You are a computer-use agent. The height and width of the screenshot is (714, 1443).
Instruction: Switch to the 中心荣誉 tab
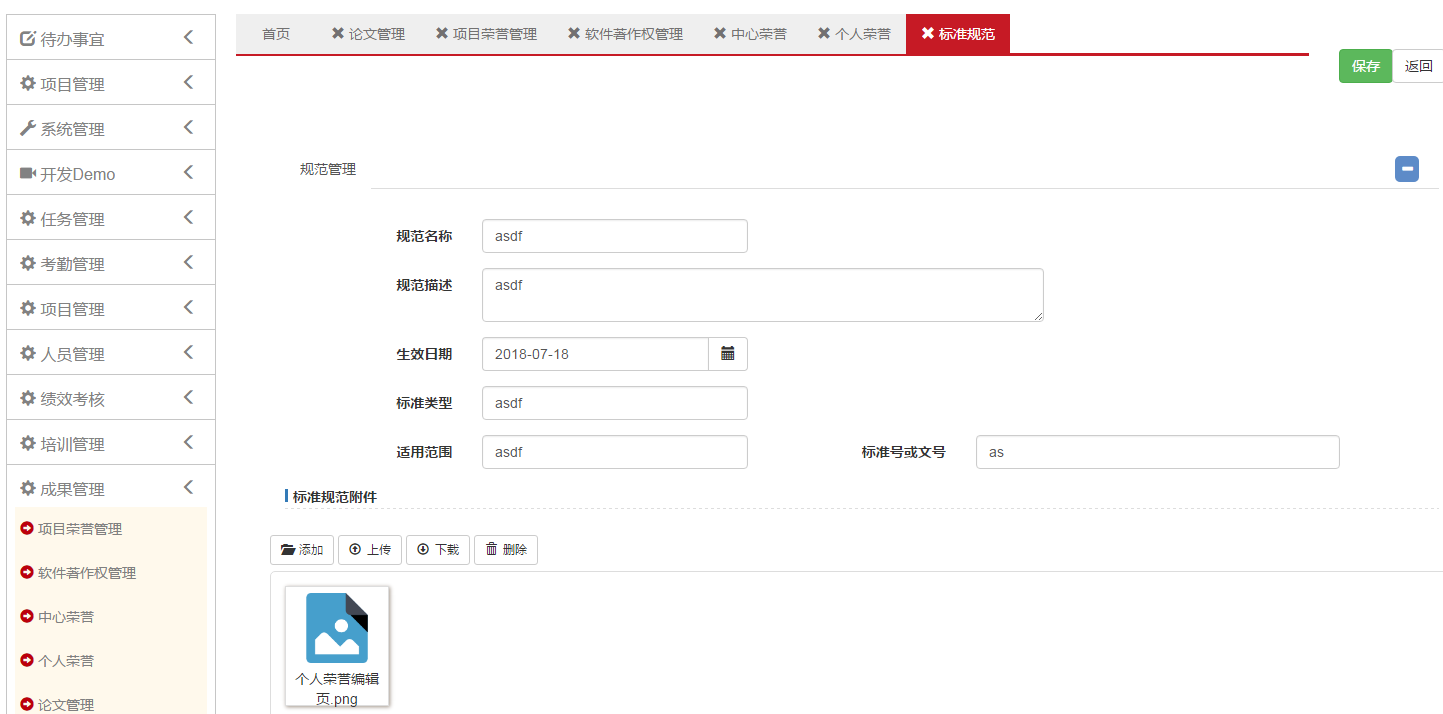[759, 34]
